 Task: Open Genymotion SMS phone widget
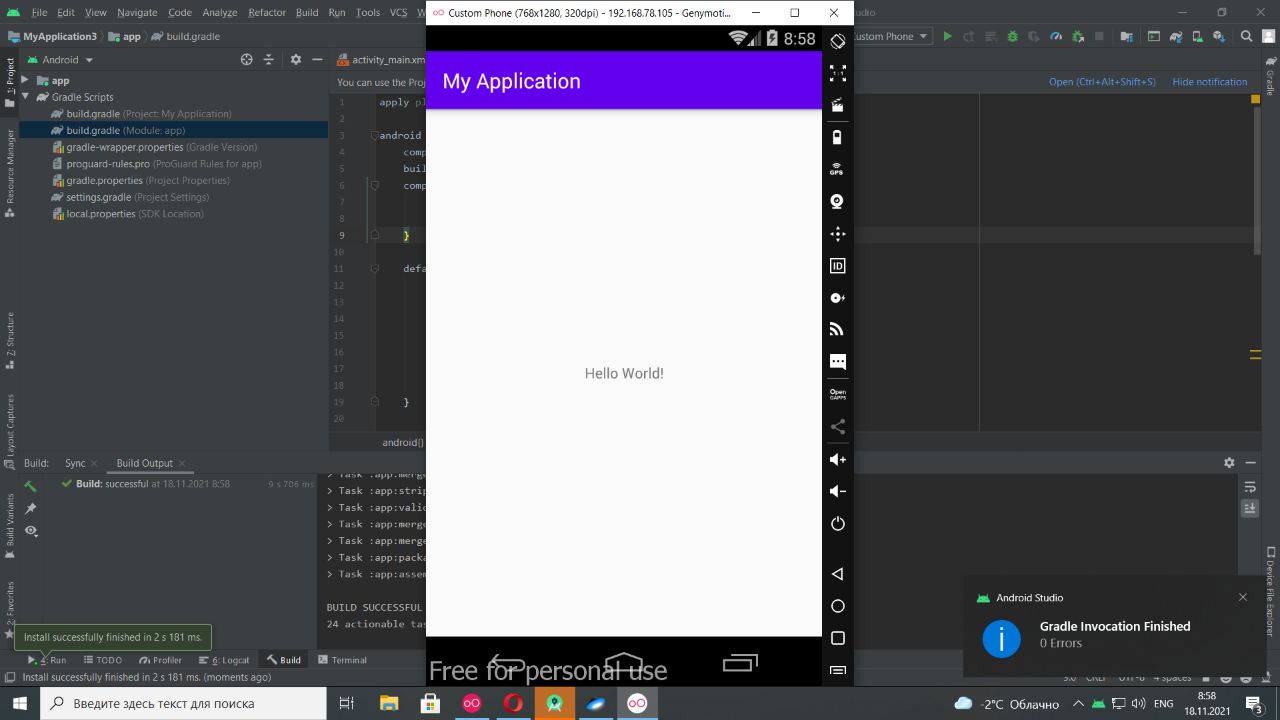(838, 362)
